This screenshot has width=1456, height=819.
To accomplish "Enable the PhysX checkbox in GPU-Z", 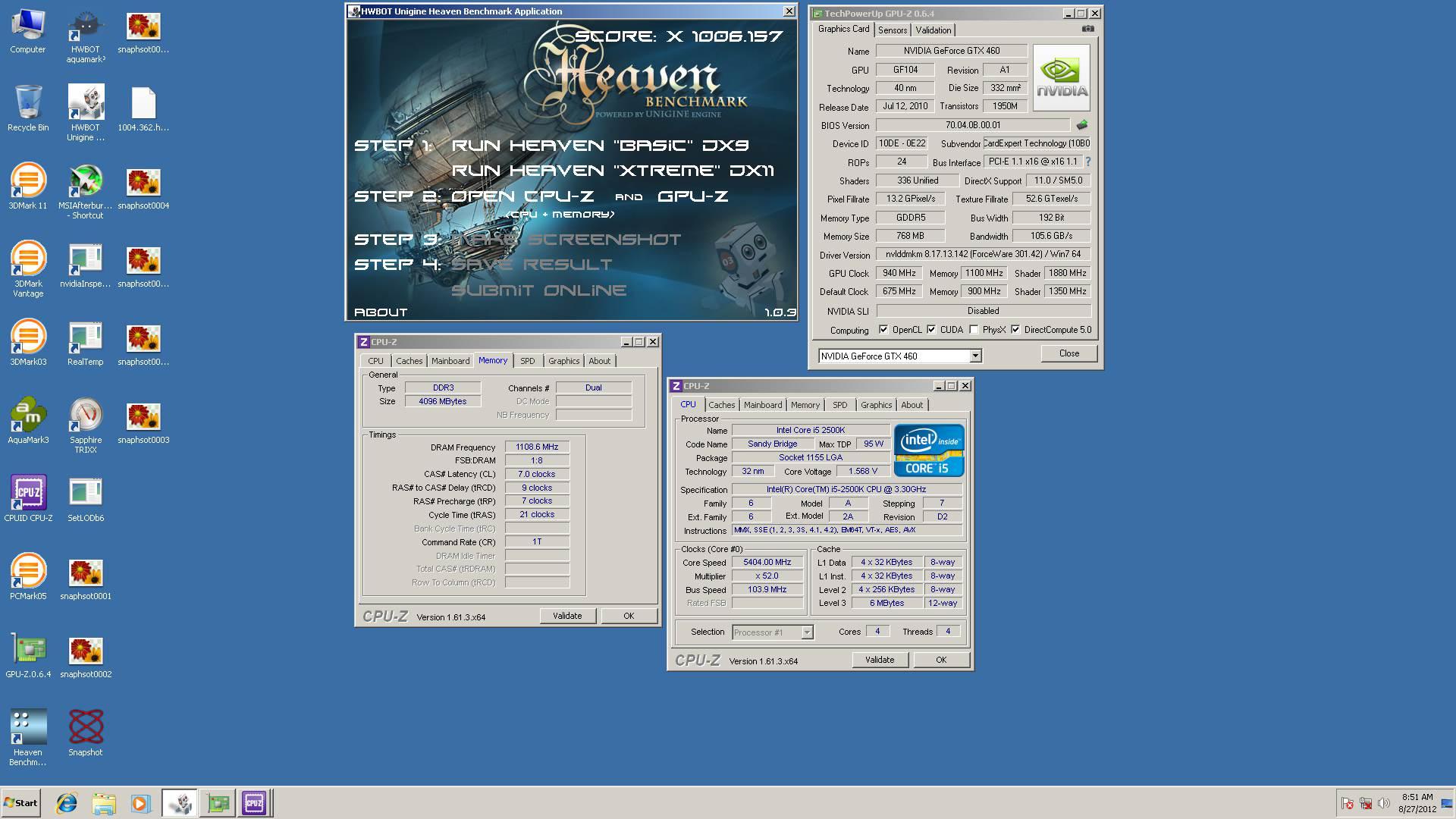I will [974, 329].
